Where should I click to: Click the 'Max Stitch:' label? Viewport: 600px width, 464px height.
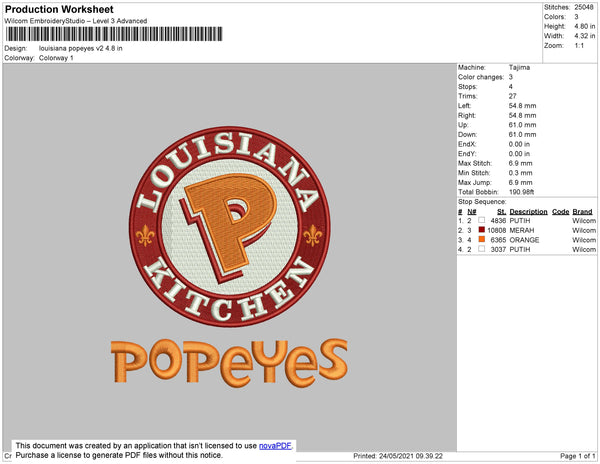click(475, 163)
